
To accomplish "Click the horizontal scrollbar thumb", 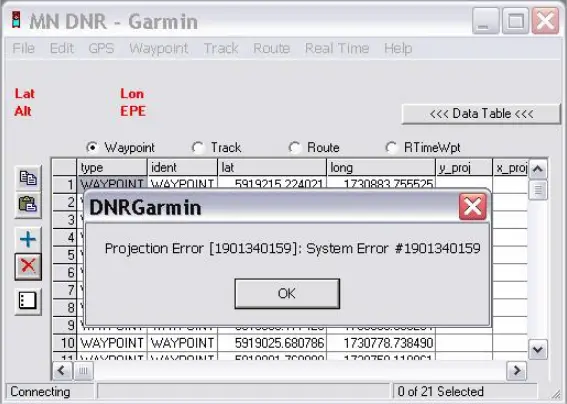I will (x=84, y=371).
